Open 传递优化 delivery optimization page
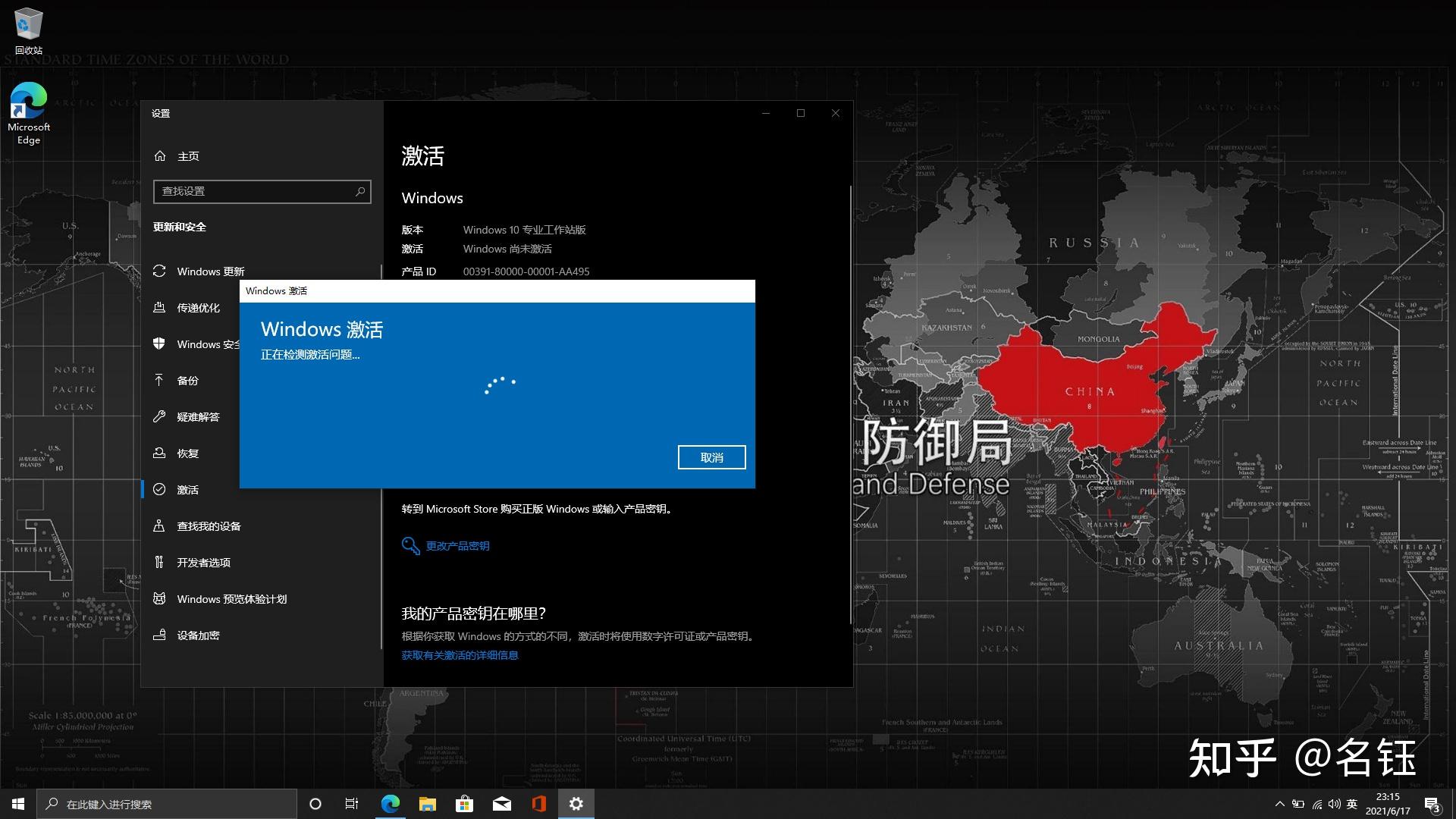Viewport: 1456px width, 819px height. pyautogui.click(x=198, y=308)
